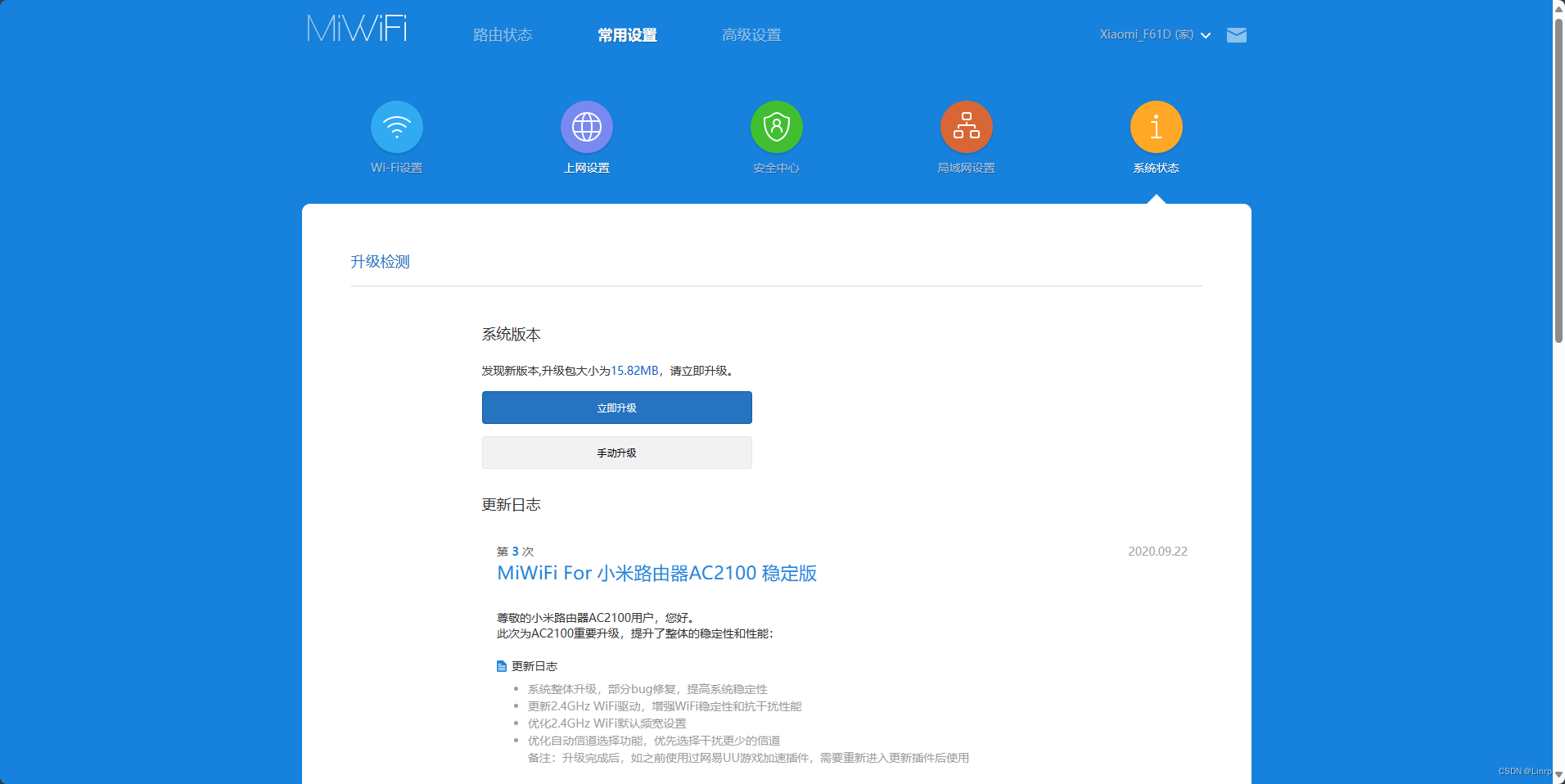The image size is (1565, 784).
Task: Click the 手动升级 button
Action: coord(617,453)
